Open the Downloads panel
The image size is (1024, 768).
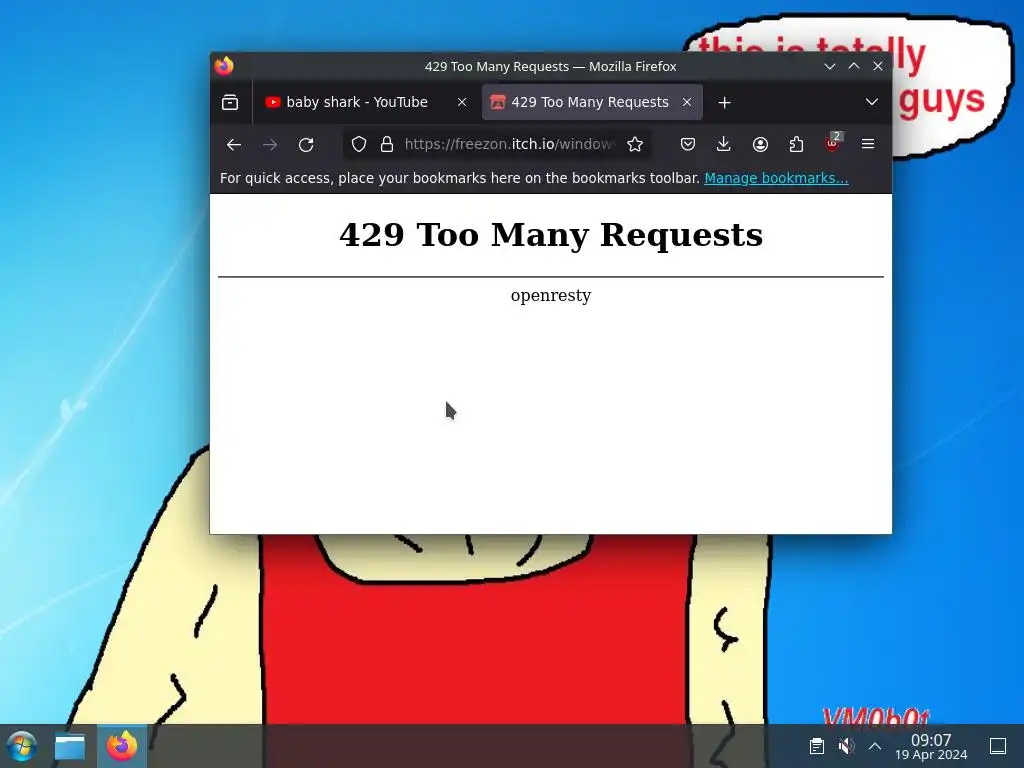[x=724, y=144]
